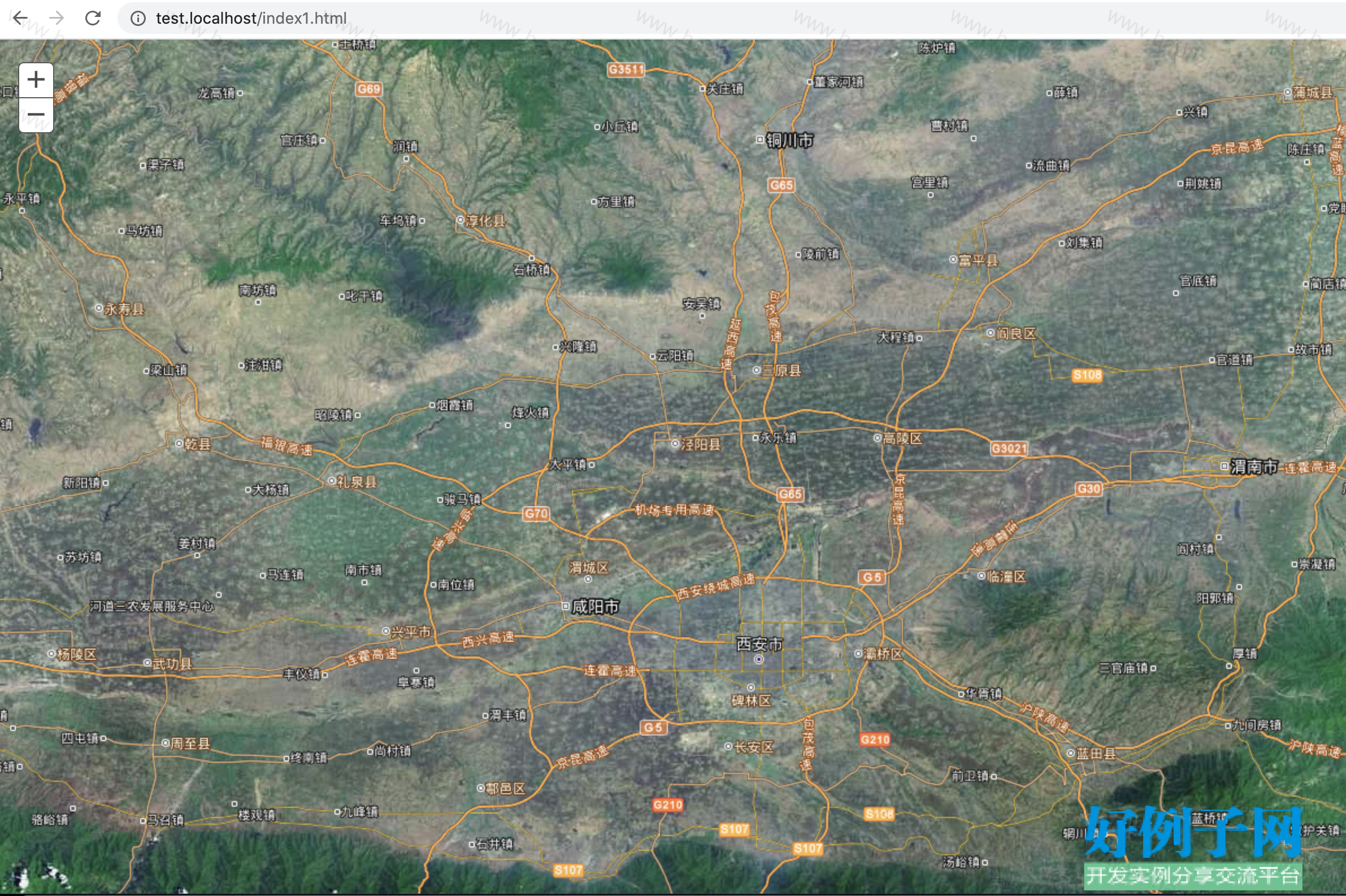Viewport: 1346px width, 896px height.
Task: Select the 龙高镇 town label
Action: click(216, 93)
